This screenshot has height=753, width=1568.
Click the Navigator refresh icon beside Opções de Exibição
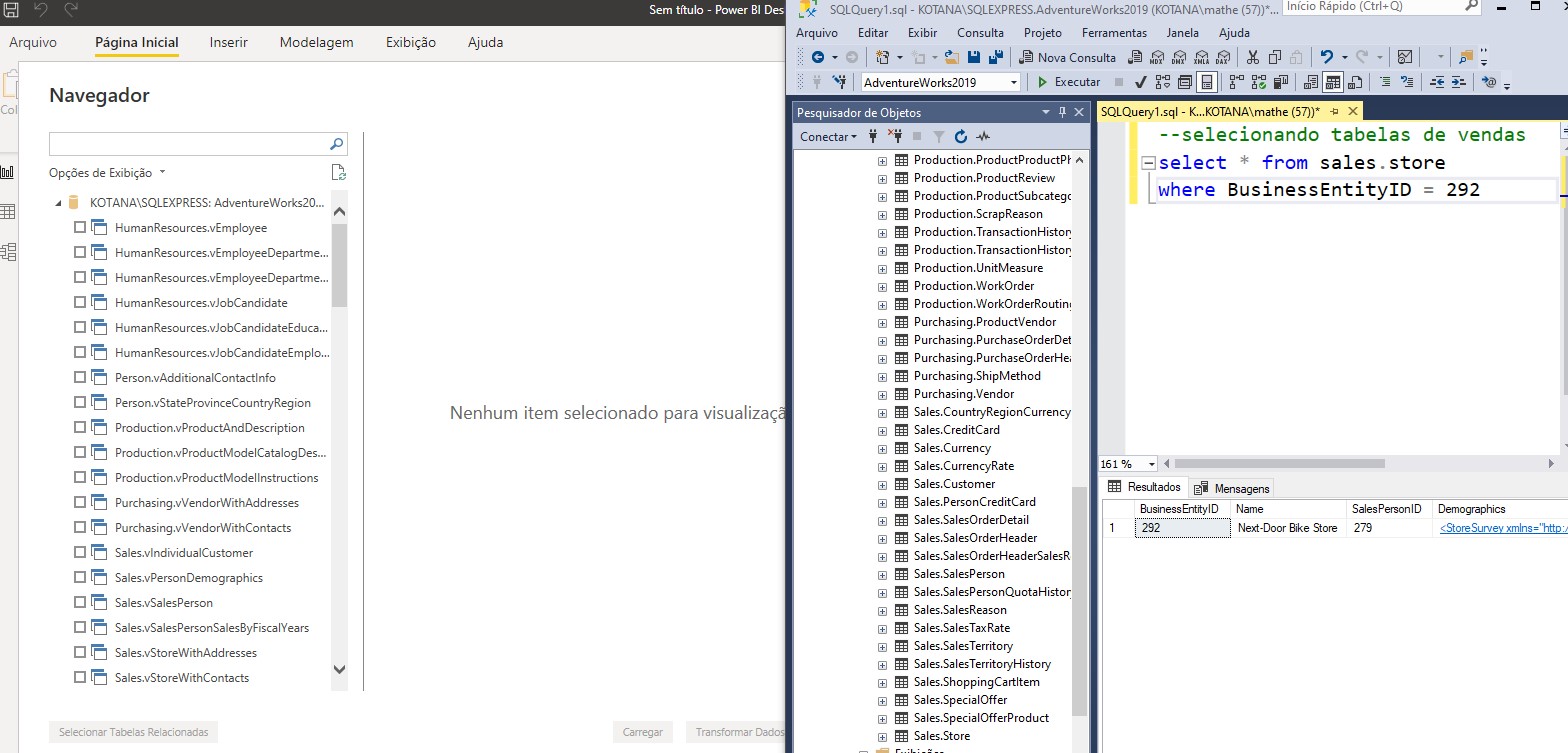pos(338,172)
